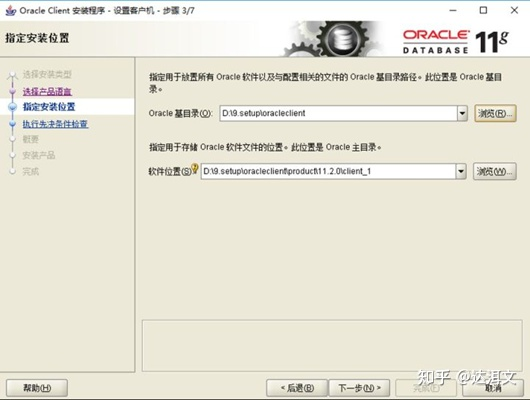Go to step 选择产品语言 in sidebar
Viewport: 530px width, 400px height.
[47, 91]
